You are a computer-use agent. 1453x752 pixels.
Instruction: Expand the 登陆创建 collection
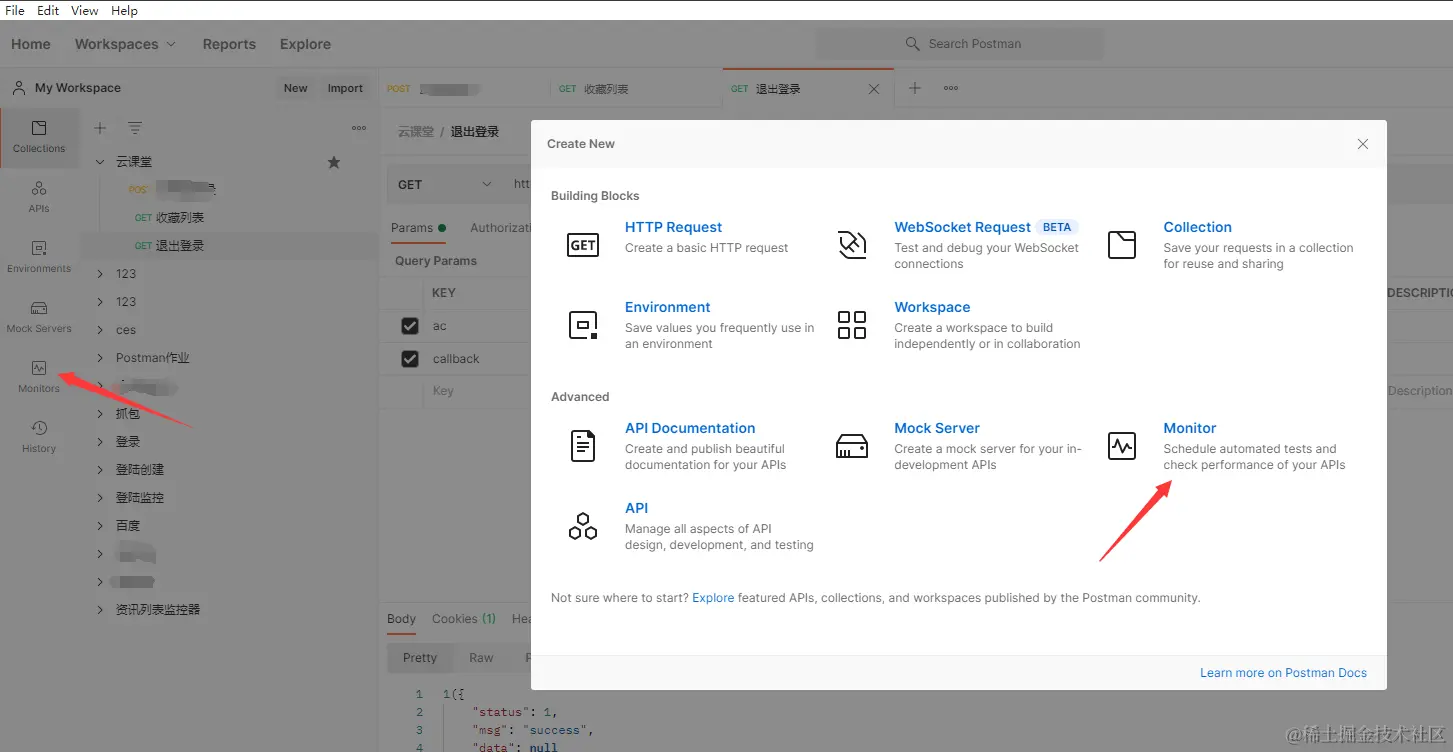pos(100,470)
